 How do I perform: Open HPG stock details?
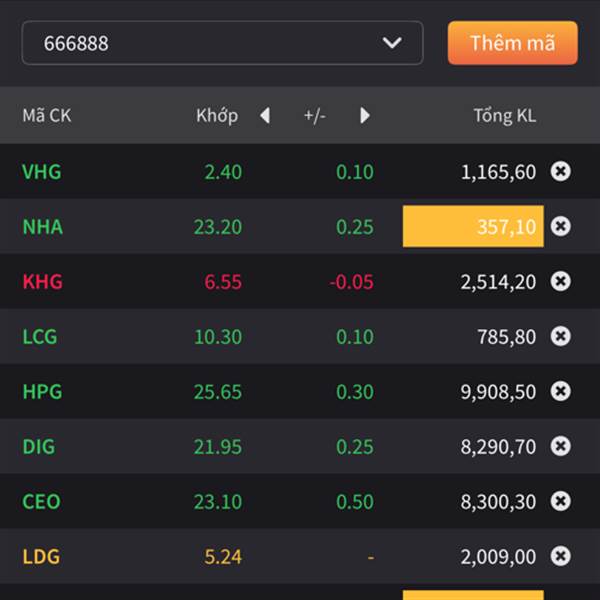tap(42, 391)
